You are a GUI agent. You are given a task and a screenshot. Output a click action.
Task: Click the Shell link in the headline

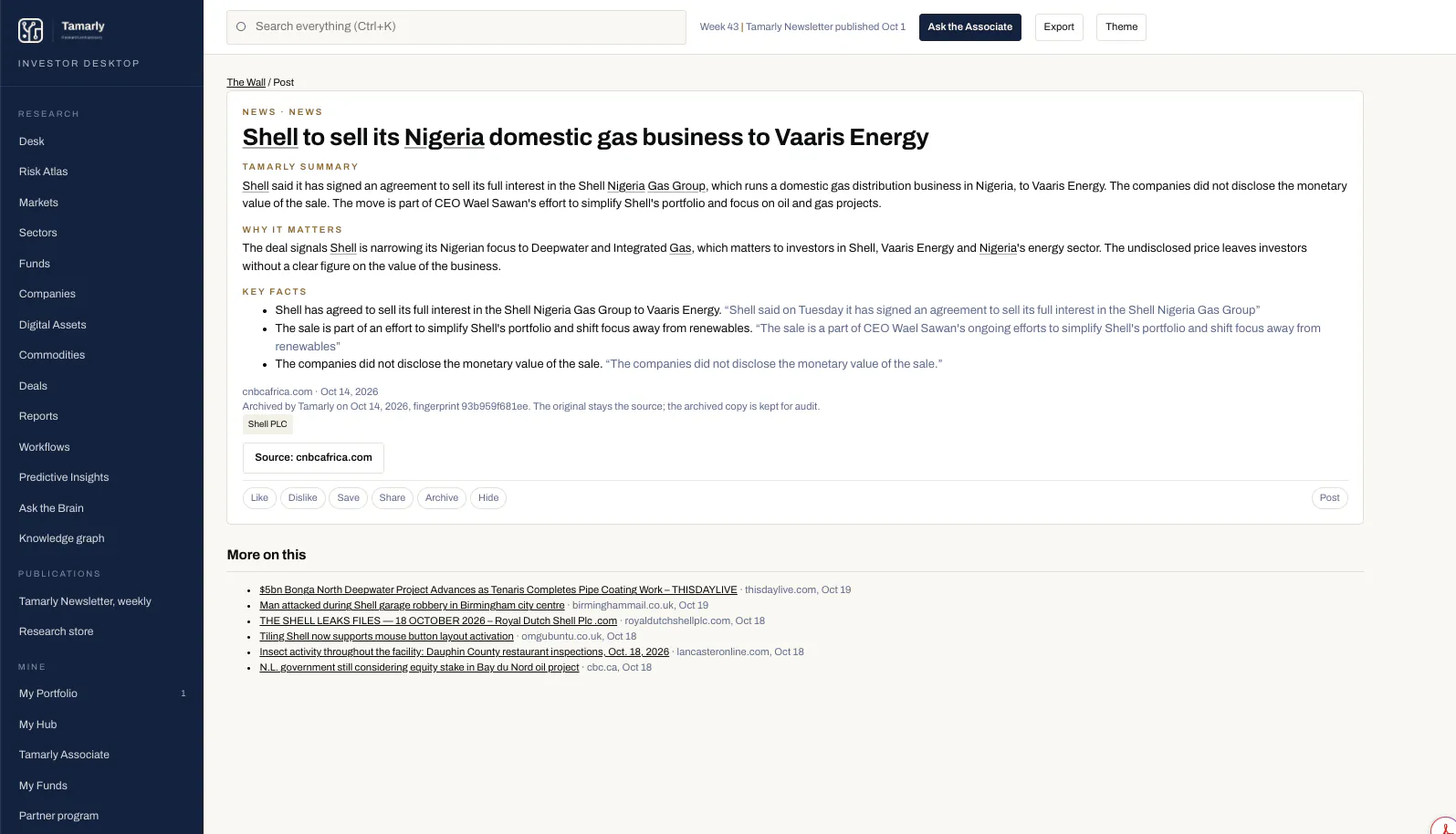pyautogui.click(x=270, y=138)
